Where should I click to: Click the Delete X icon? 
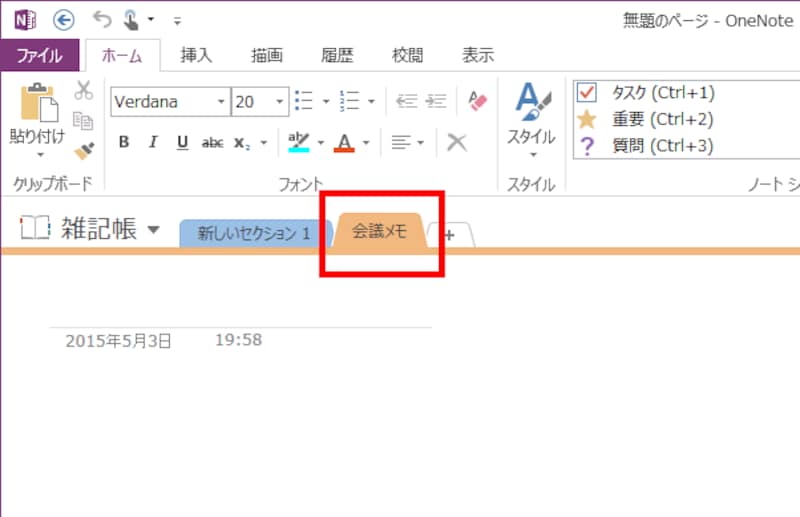pyautogui.click(x=457, y=142)
